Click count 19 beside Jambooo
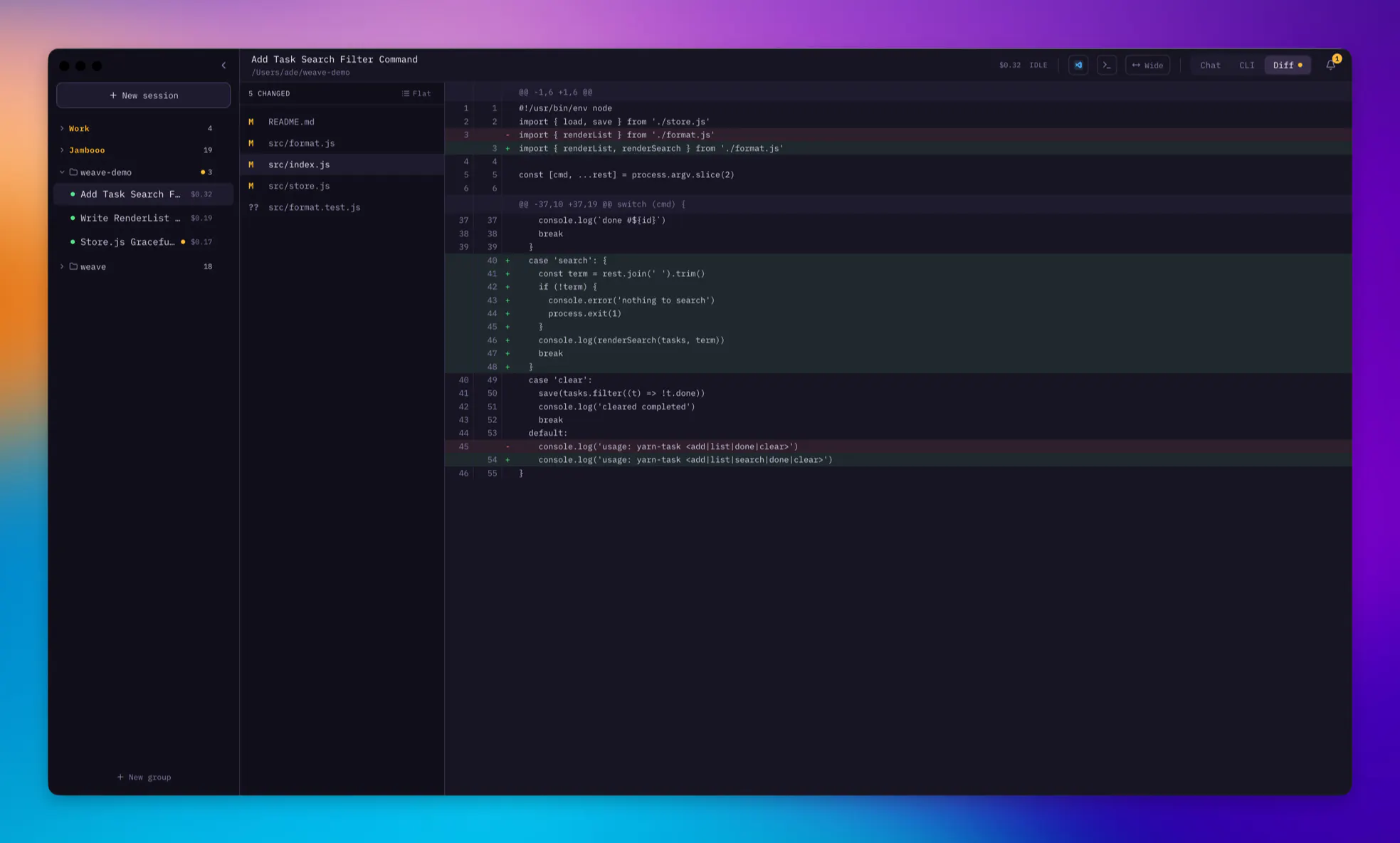The image size is (1400, 843). 208,150
